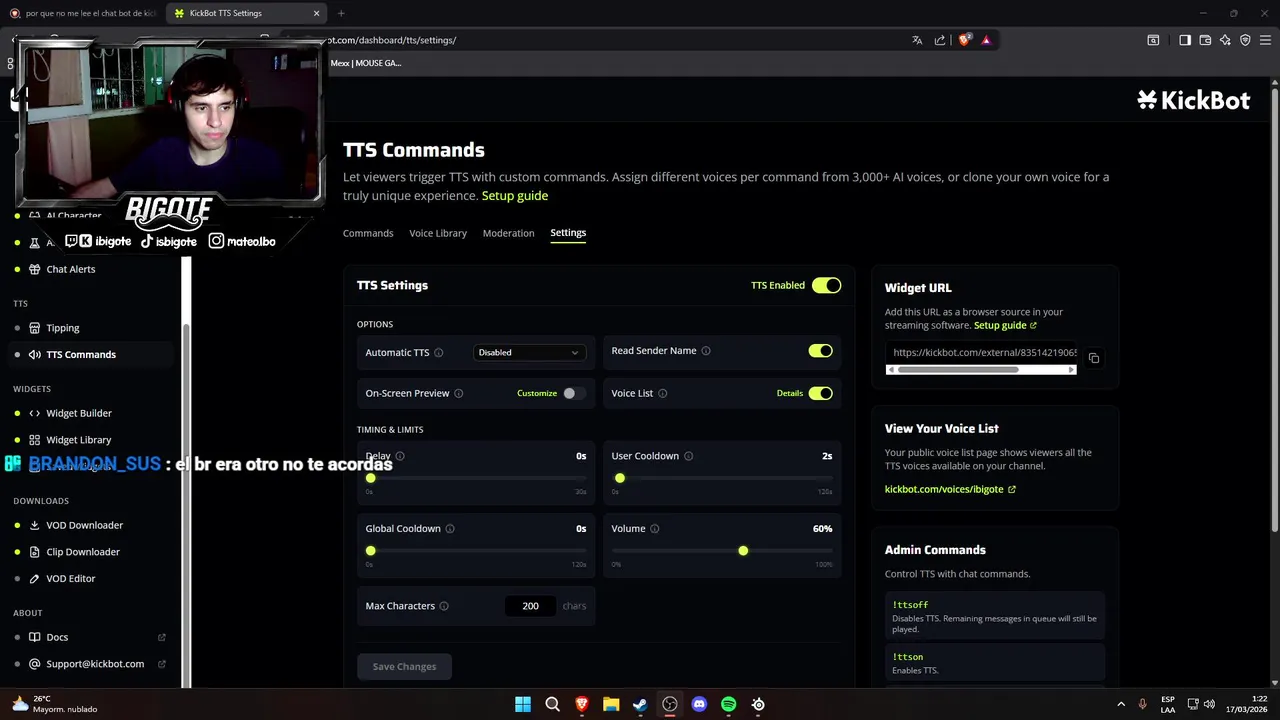The width and height of the screenshot is (1280, 720).
Task: Open the Automatic TTS Disabled dropdown
Action: click(x=529, y=352)
